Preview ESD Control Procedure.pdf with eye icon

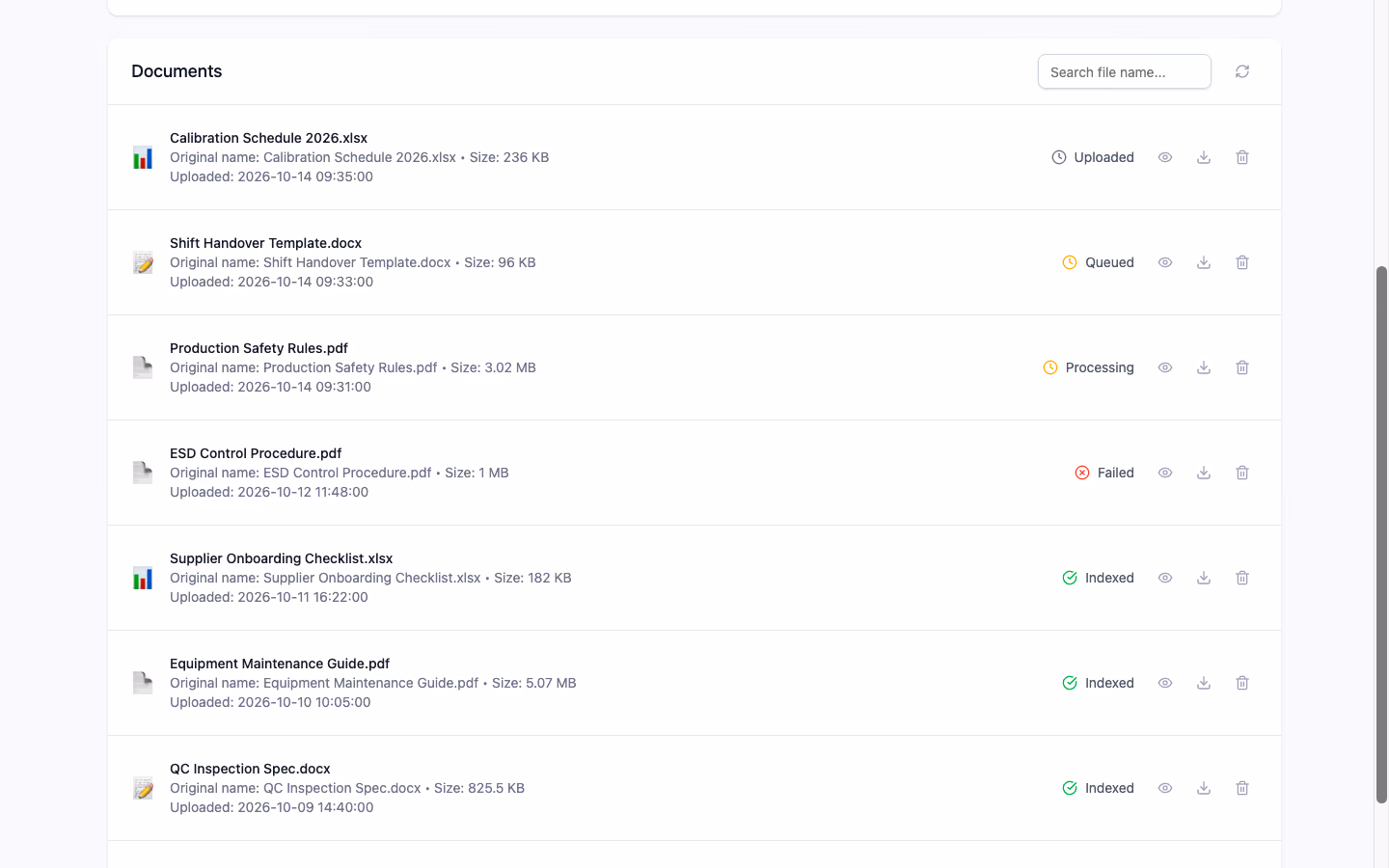(x=1165, y=473)
